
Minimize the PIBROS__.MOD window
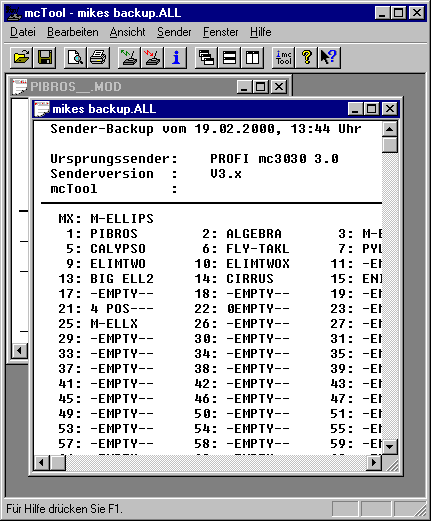pos(244,87)
